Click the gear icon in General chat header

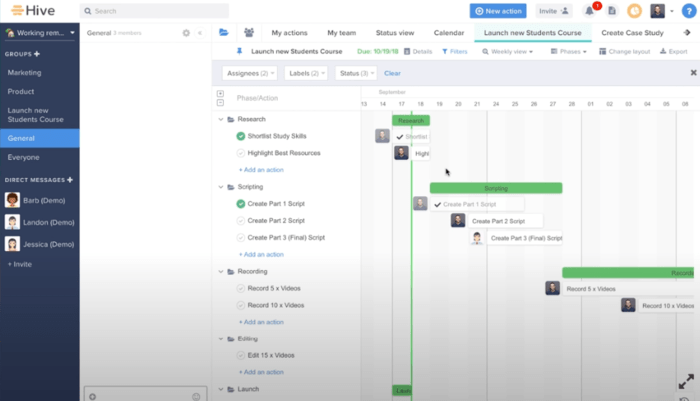pos(186,33)
